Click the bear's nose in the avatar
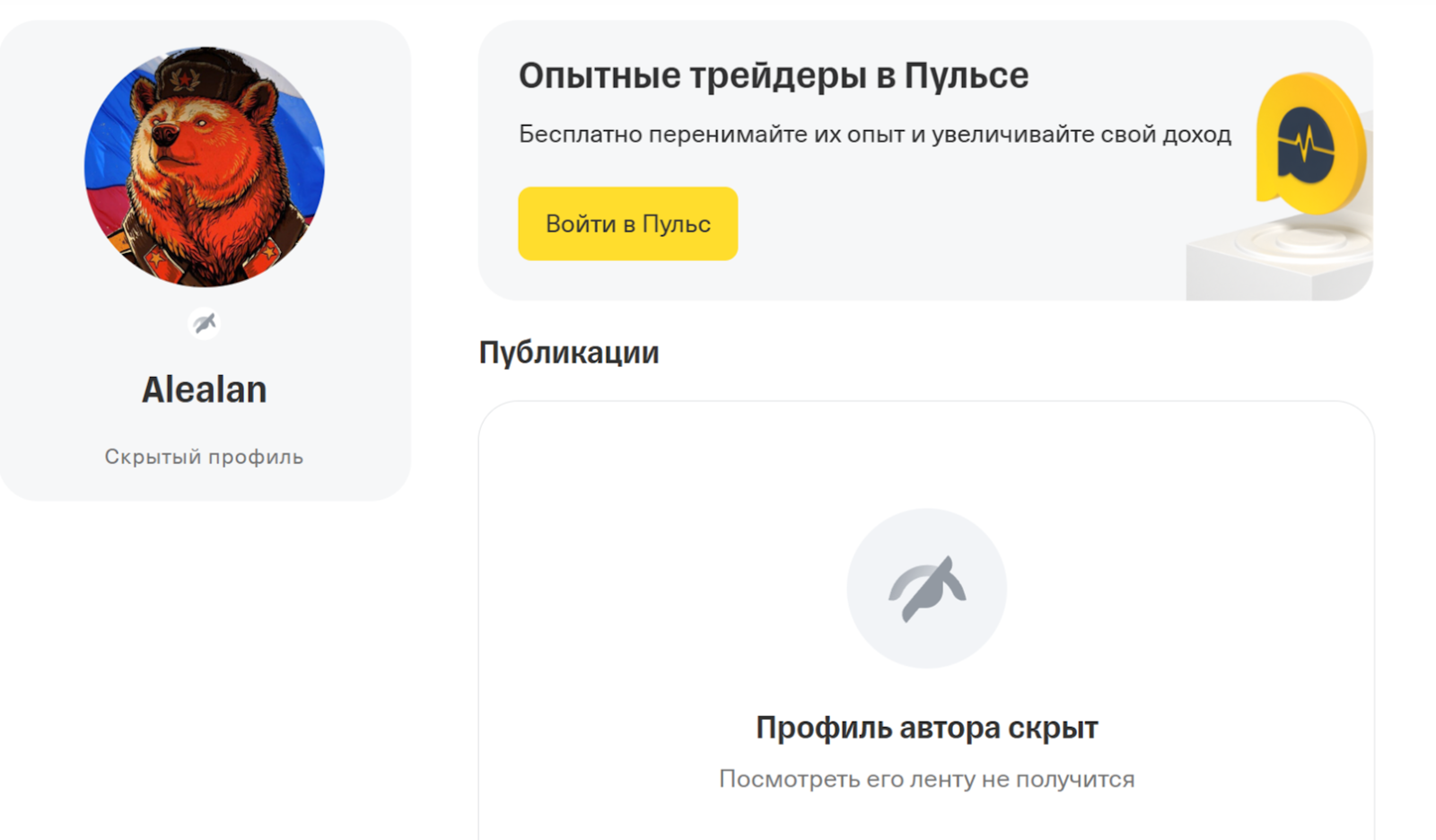This screenshot has height=840, width=1436. (x=164, y=135)
